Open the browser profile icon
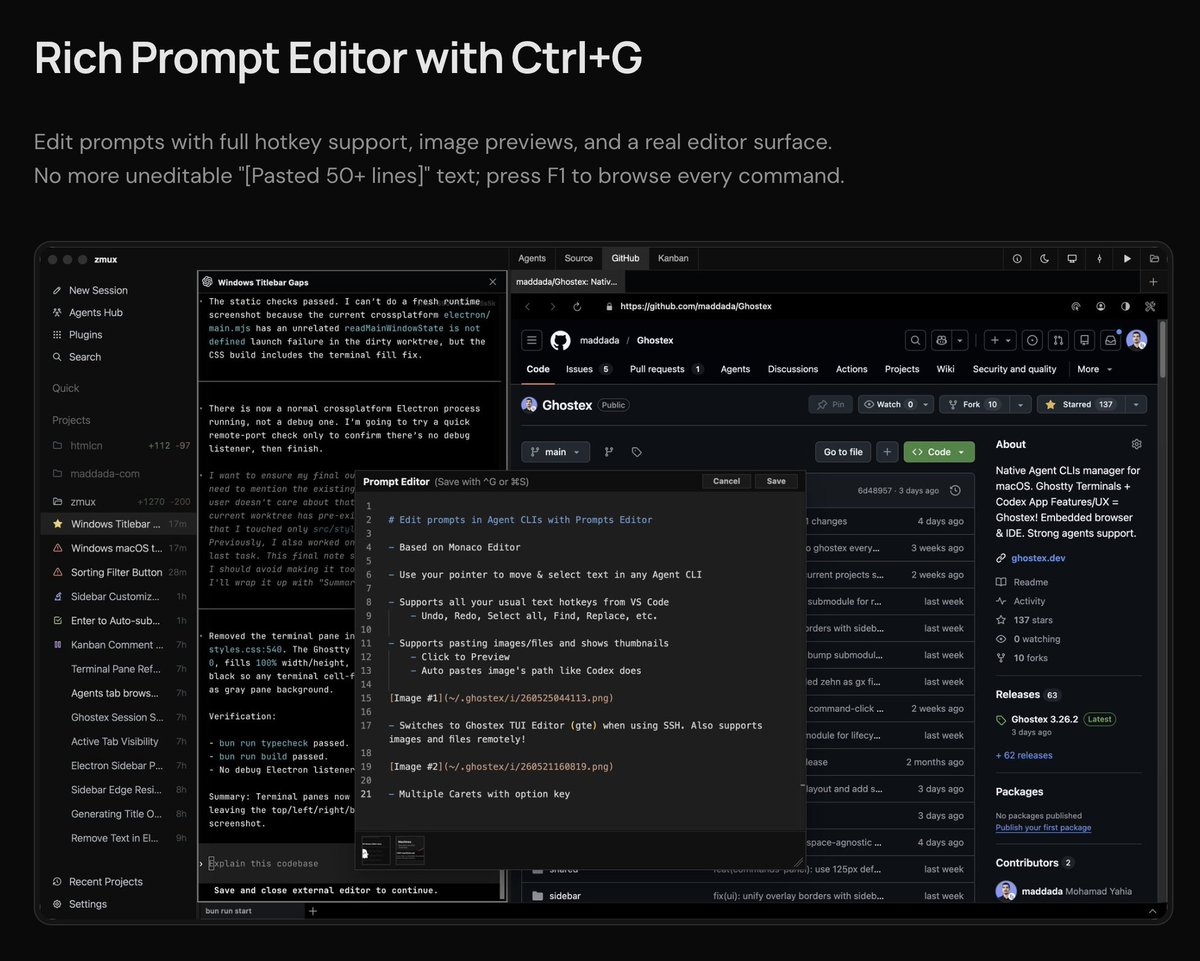Viewport: 1200px width, 961px height. point(1101,306)
